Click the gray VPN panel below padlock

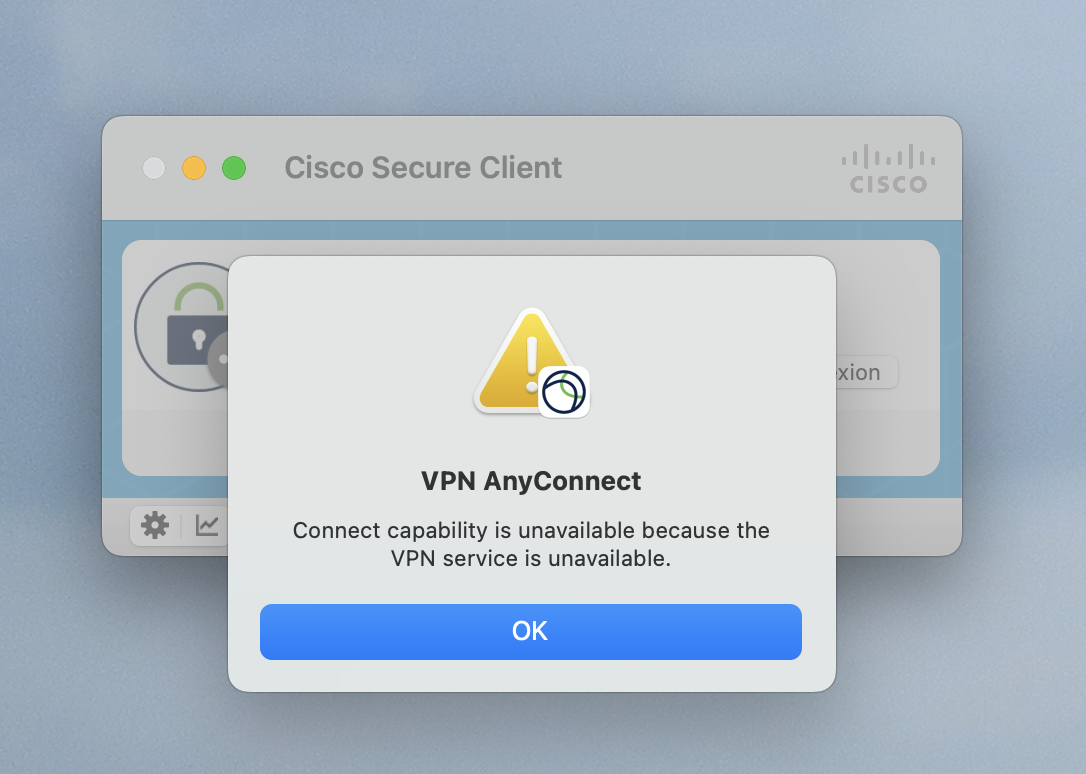(175, 436)
